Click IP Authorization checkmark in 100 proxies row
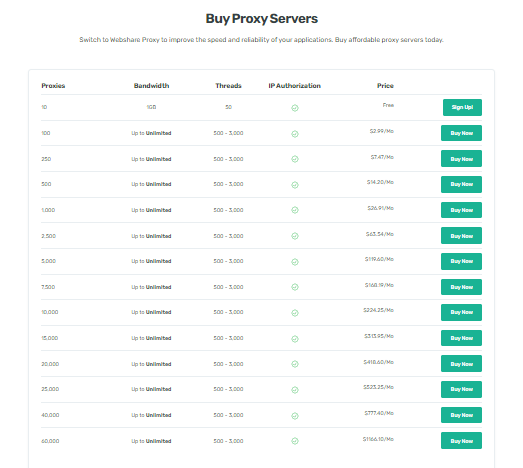Image resolution: width=523 pixels, height=468 pixels. [x=295, y=134]
